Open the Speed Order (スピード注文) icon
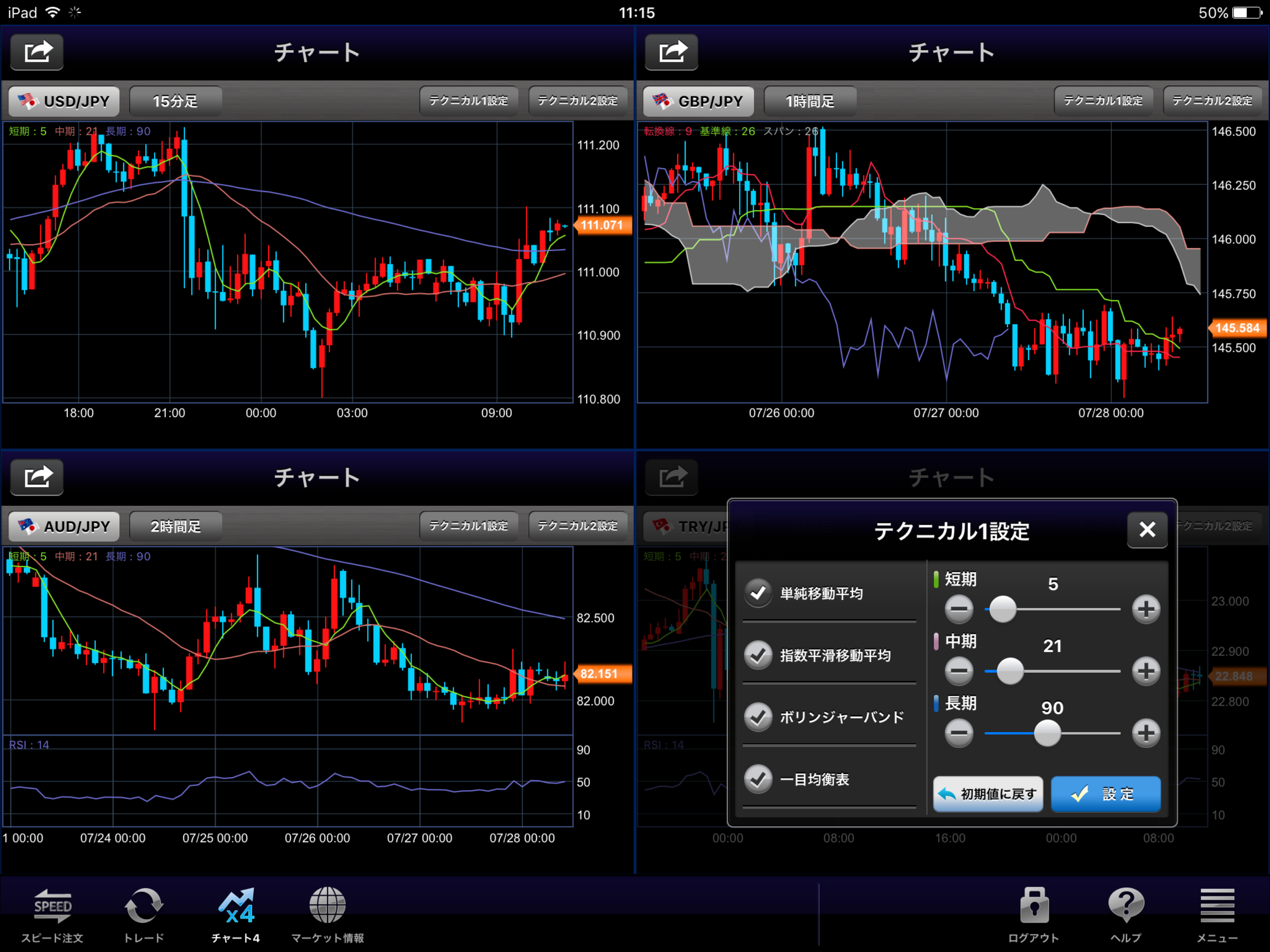 coord(52,906)
